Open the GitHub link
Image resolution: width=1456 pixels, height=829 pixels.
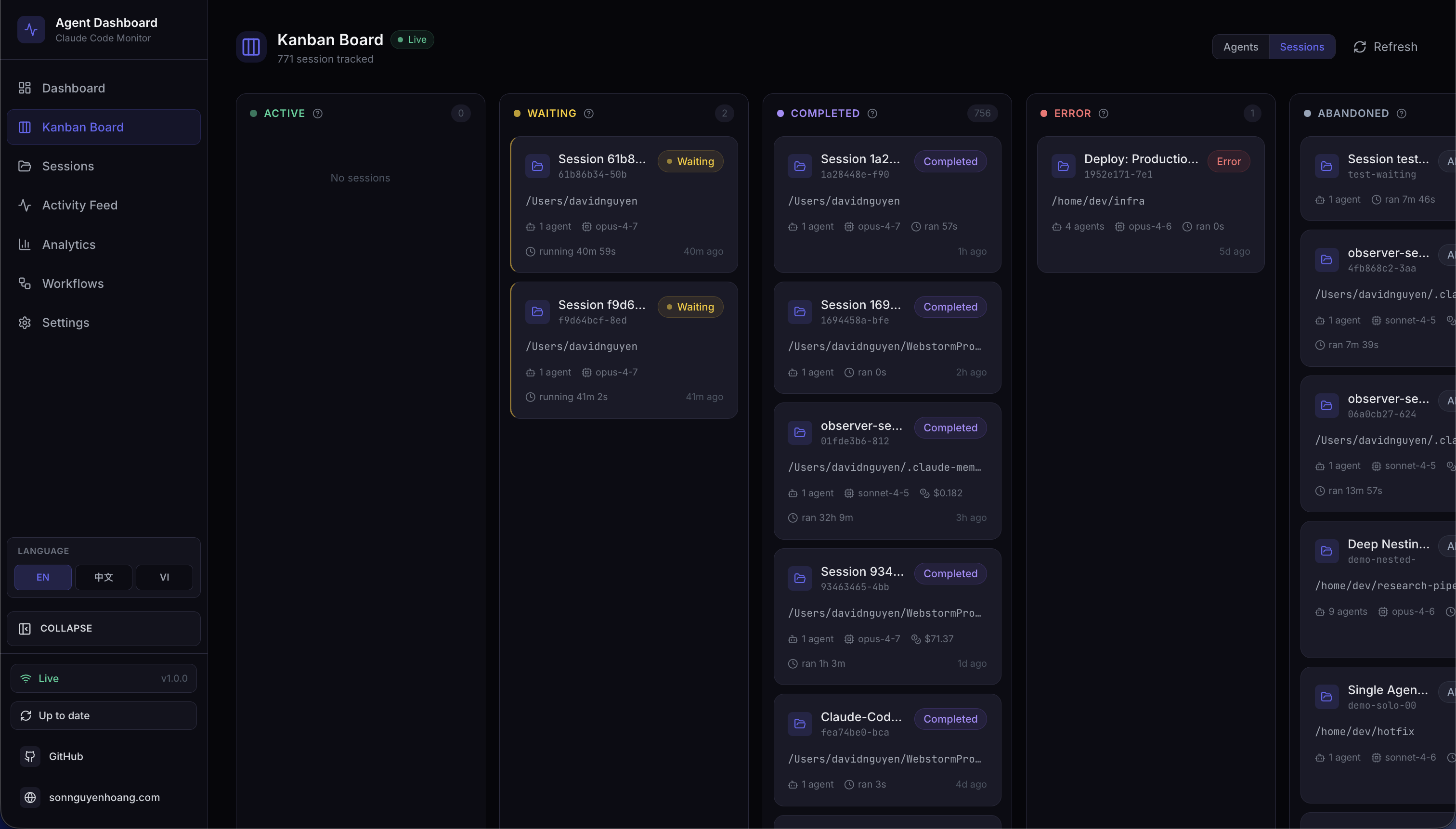click(104, 756)
